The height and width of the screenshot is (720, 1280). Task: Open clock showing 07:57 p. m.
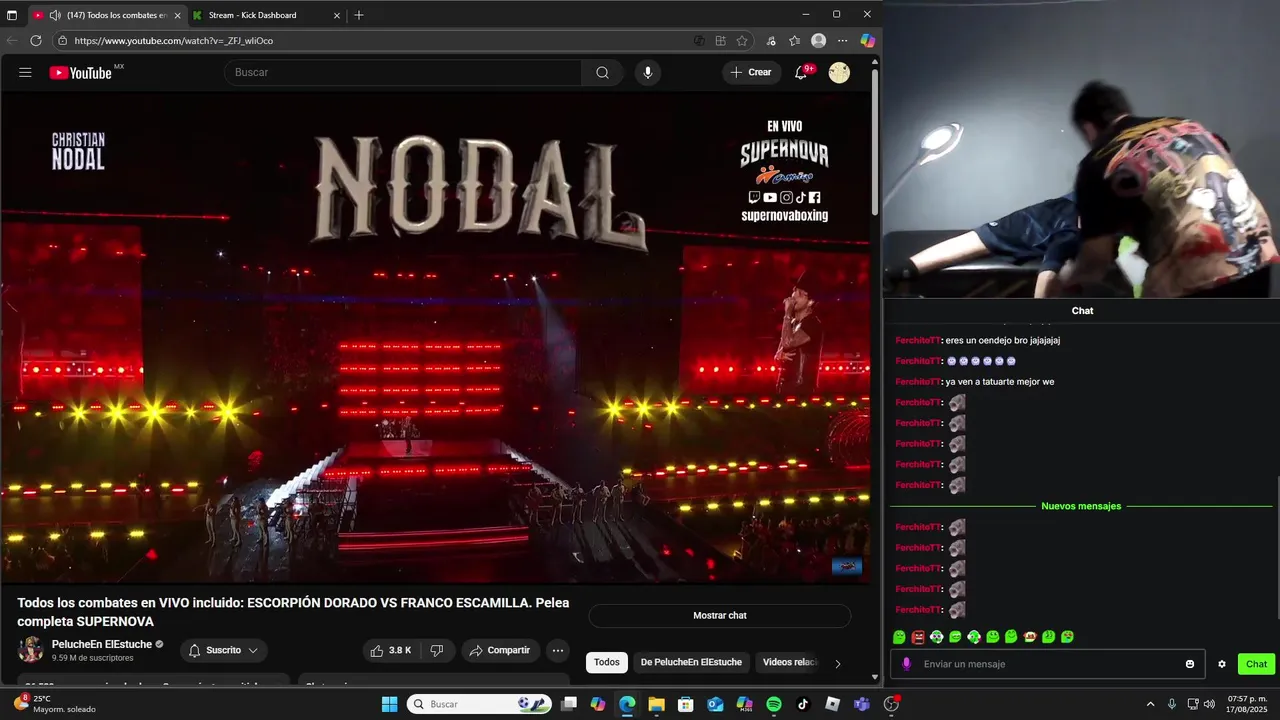[1247, 704]
